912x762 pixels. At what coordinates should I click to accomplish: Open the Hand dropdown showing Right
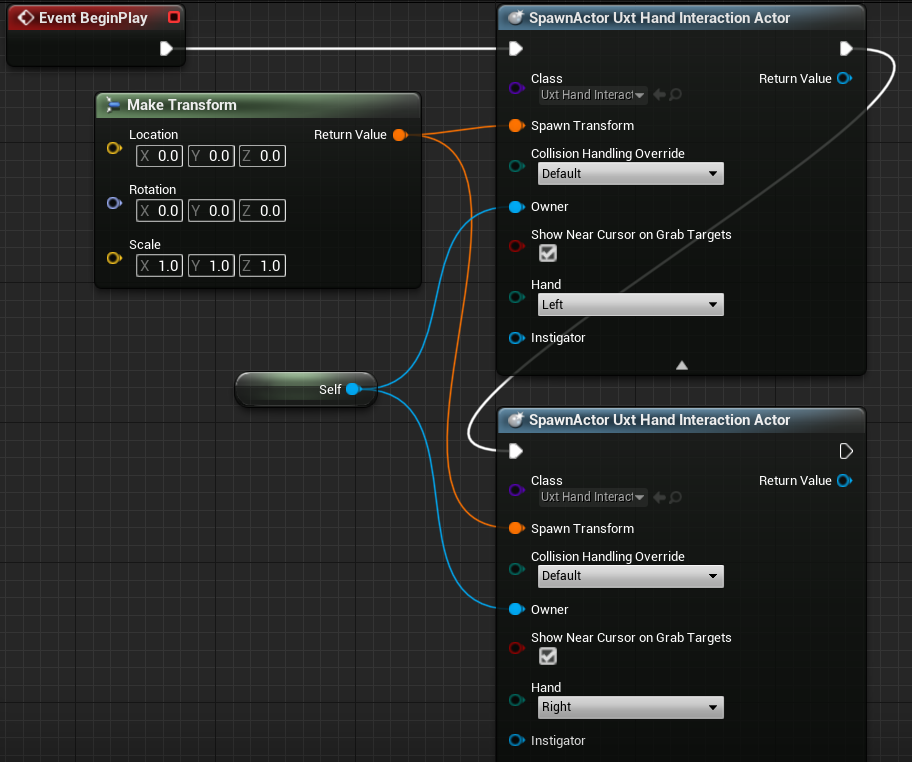(630, 707)
